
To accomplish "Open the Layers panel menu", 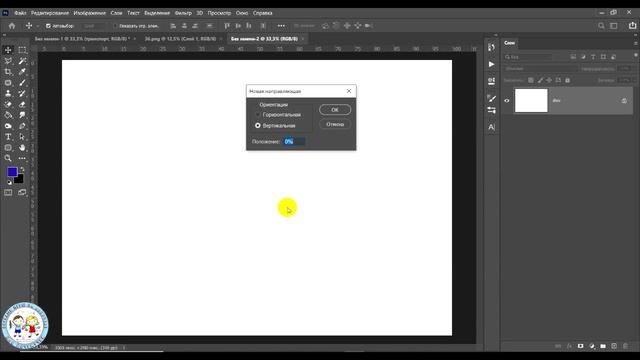I will (636, 43).
